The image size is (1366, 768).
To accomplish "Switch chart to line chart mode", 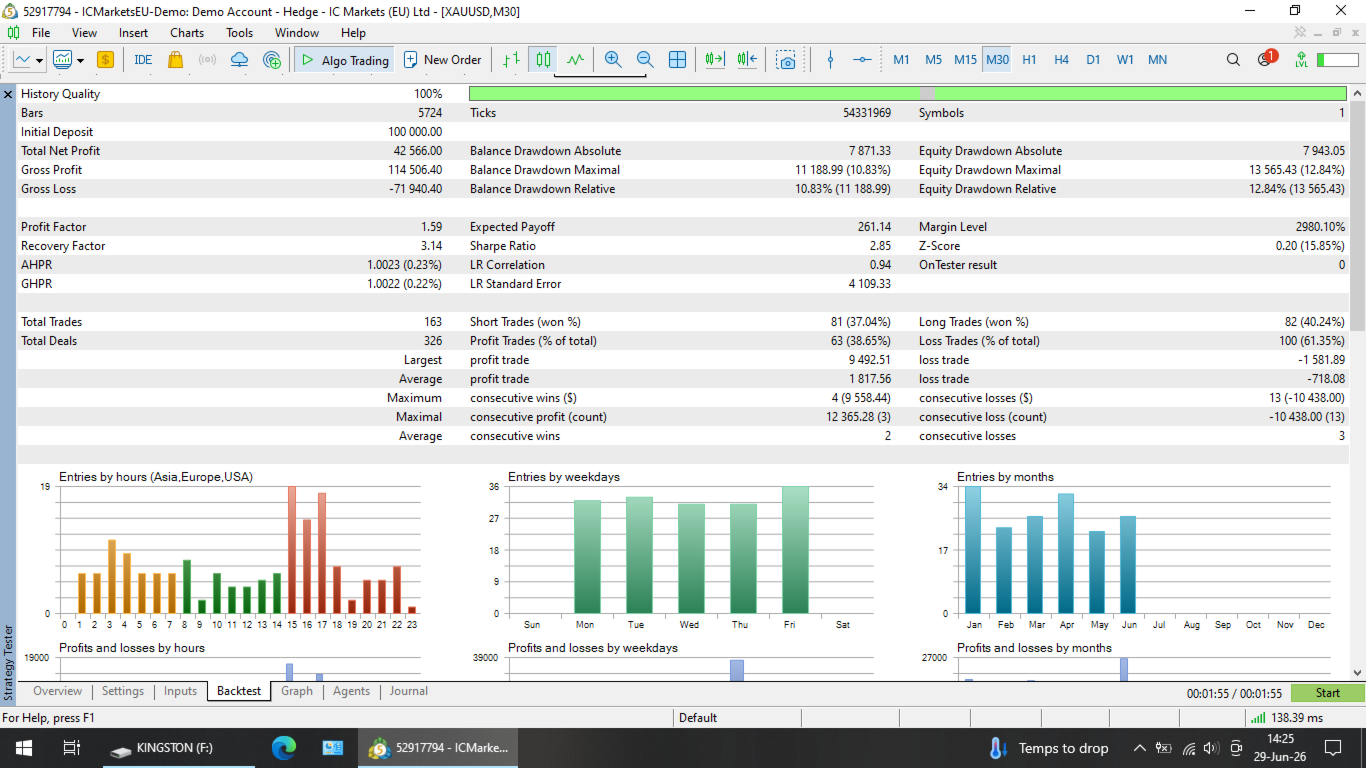I will pos(575,60).
